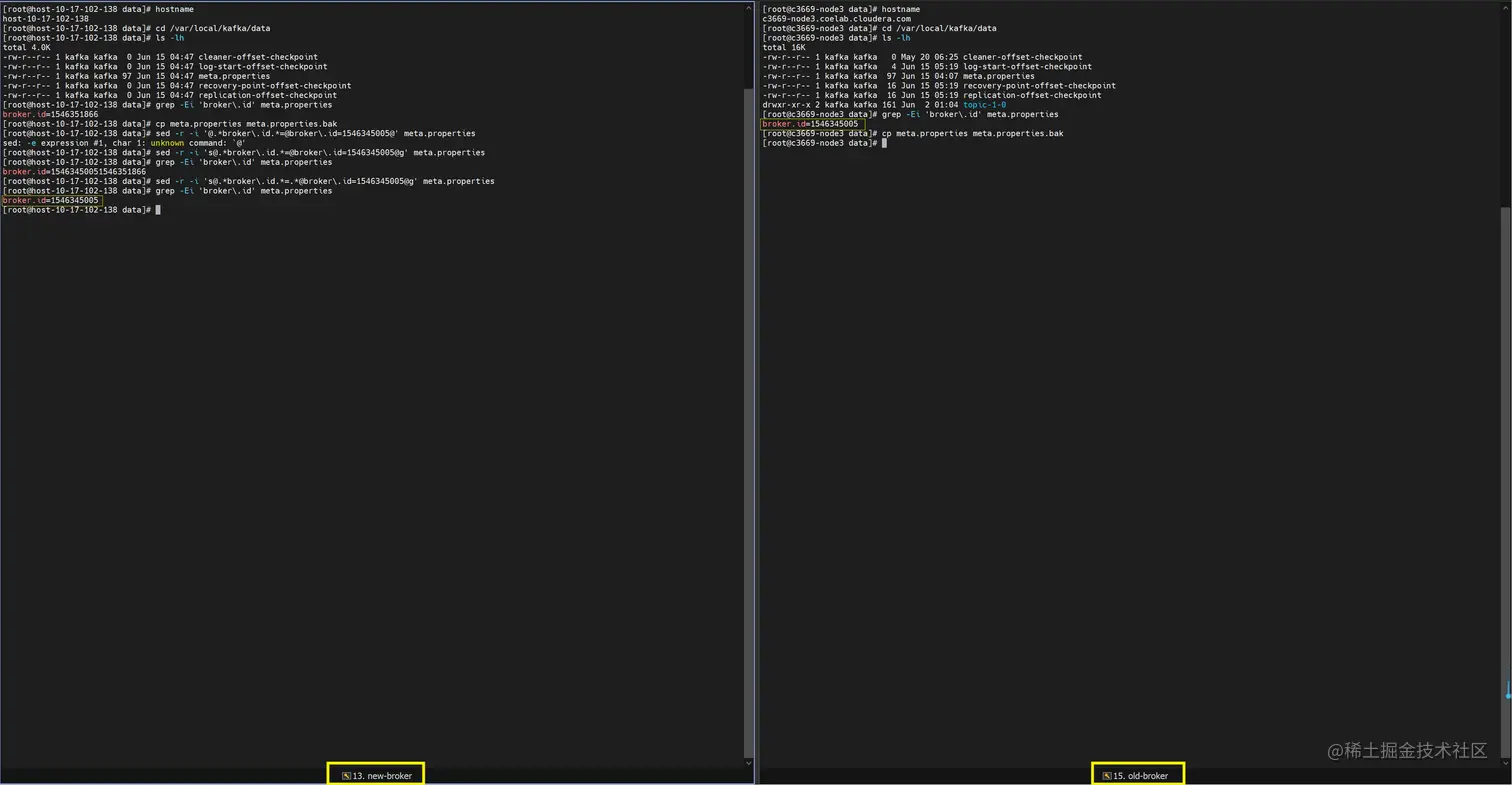Image resolution: width=1512 pixels, height=785 pixels.
Task: Click 'broker.id=15463450051546351866' grep output
Action: pyautogui.click(x=75, y=172)
